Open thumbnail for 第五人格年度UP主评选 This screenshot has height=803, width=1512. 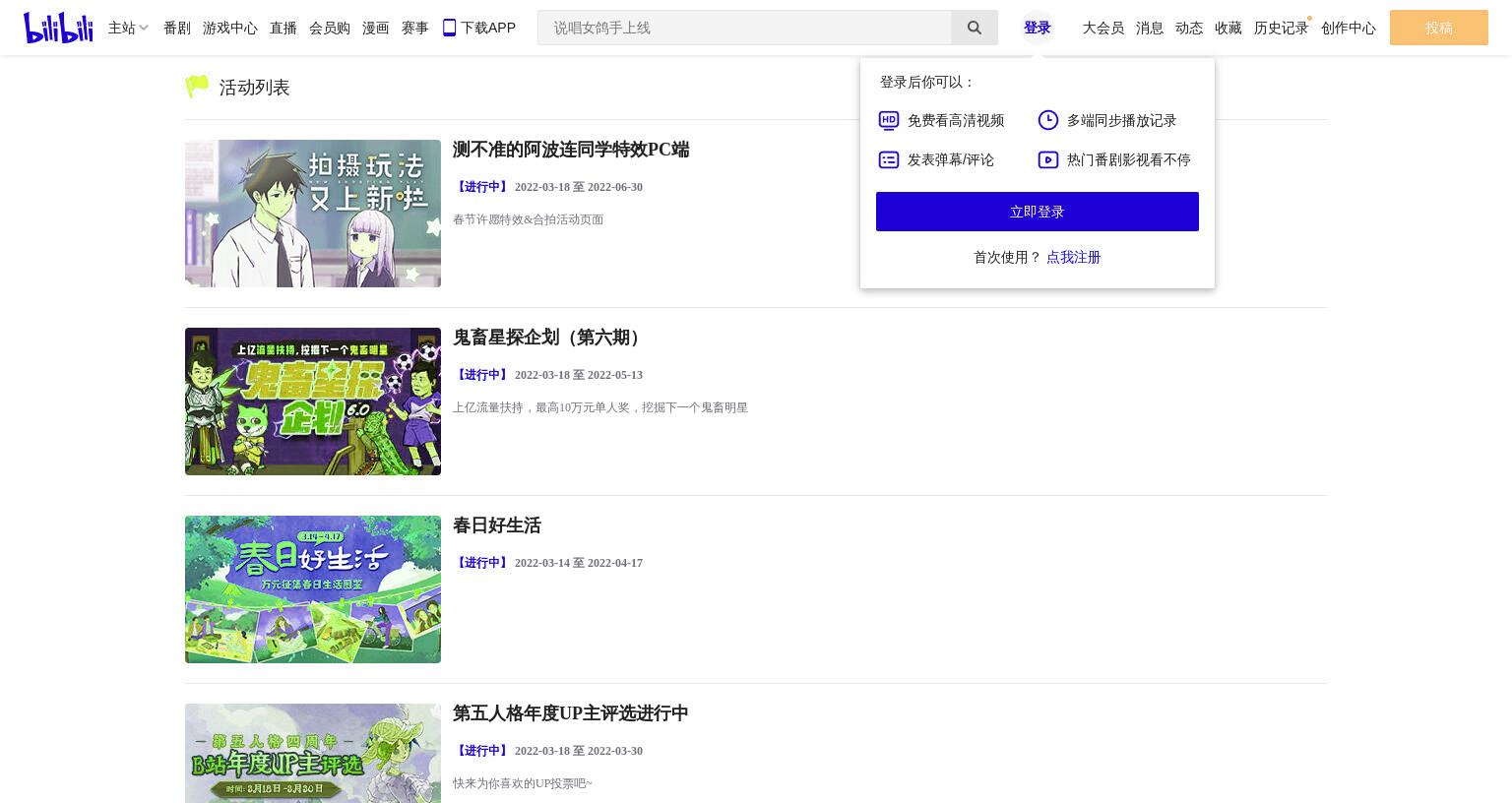[x=313, y=753]
